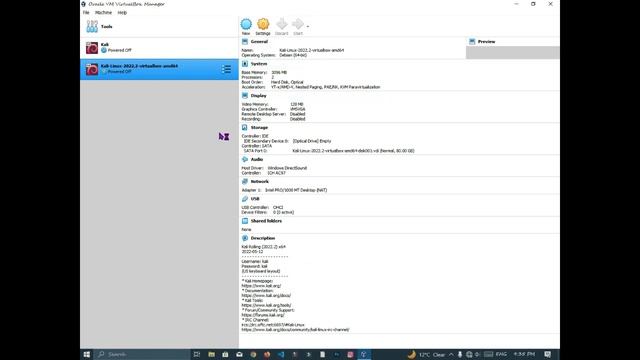
Task: Open the System settings header link
Action: 259,64
